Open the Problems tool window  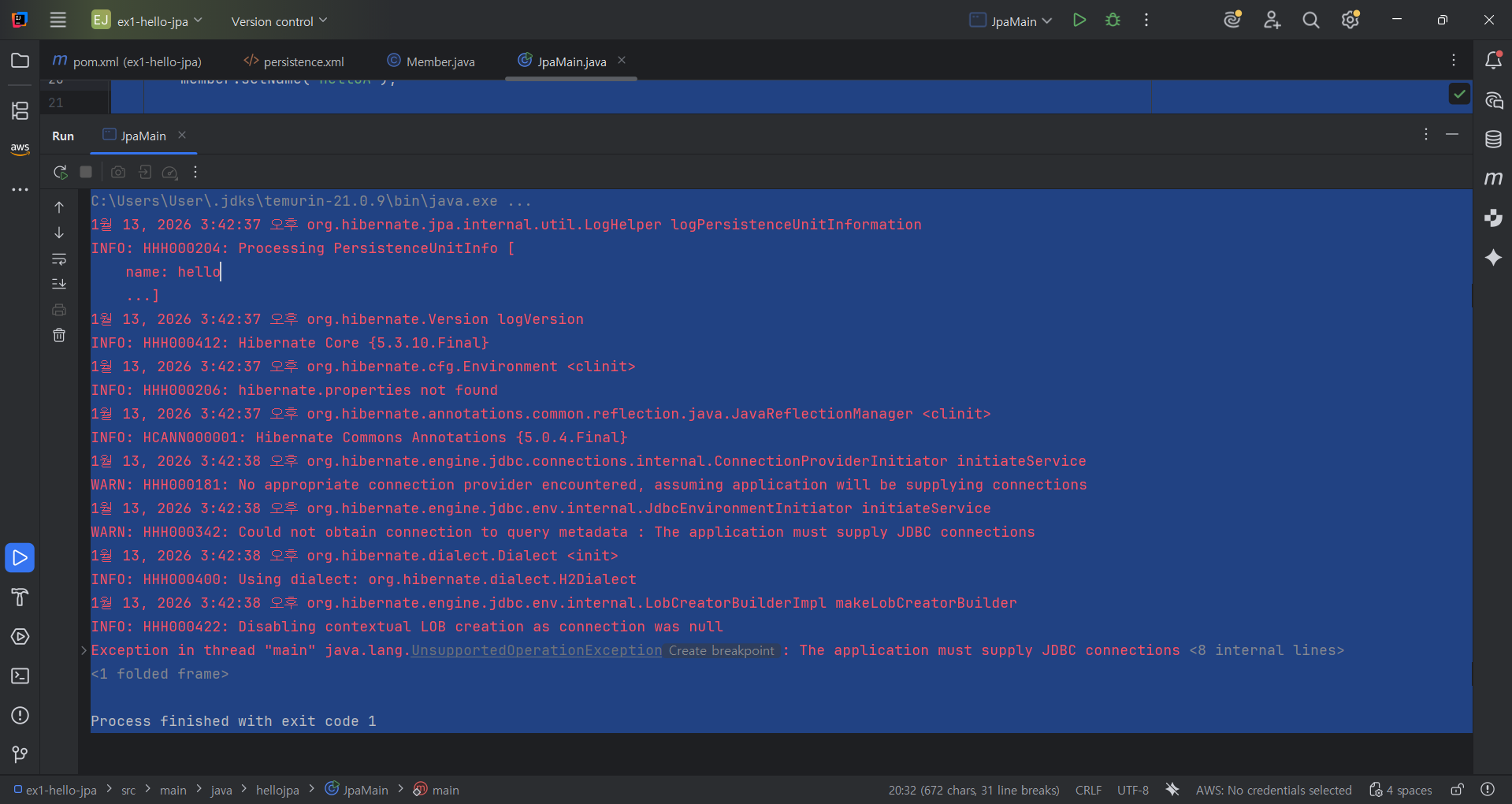pos(20,716)
